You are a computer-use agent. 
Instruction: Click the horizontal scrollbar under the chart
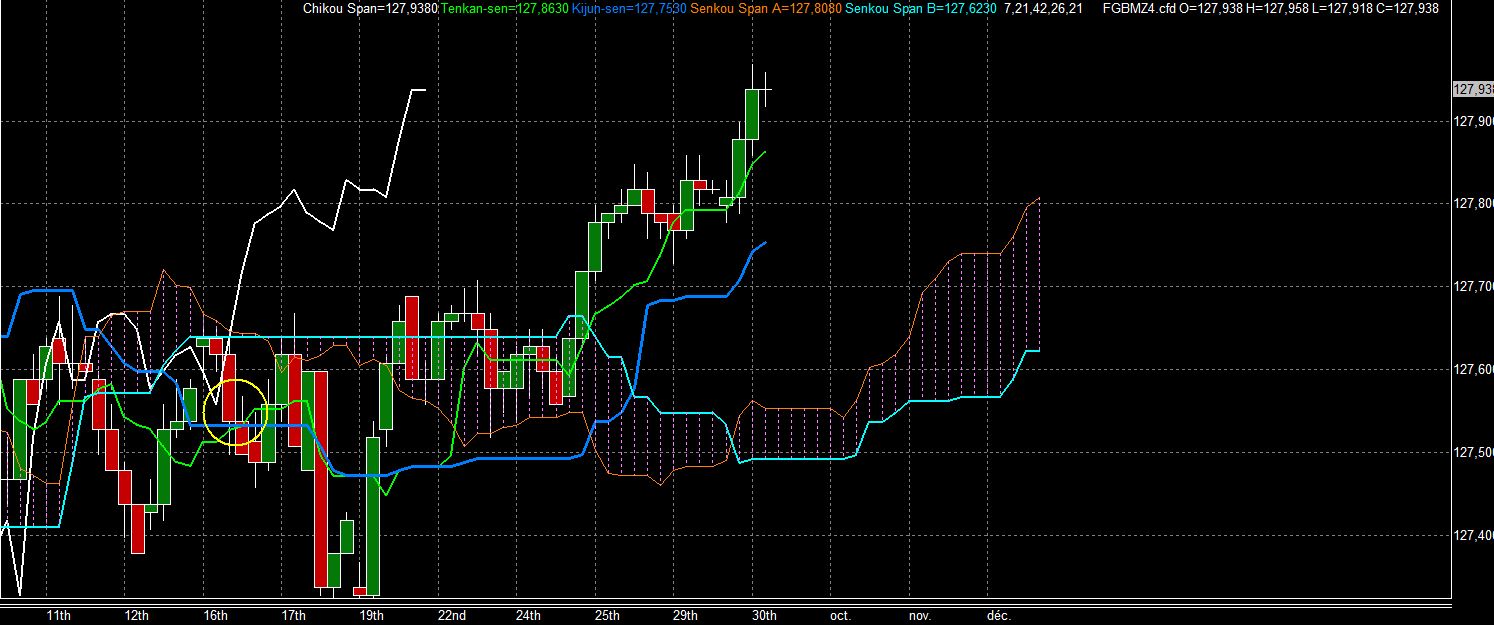(725, 603)
